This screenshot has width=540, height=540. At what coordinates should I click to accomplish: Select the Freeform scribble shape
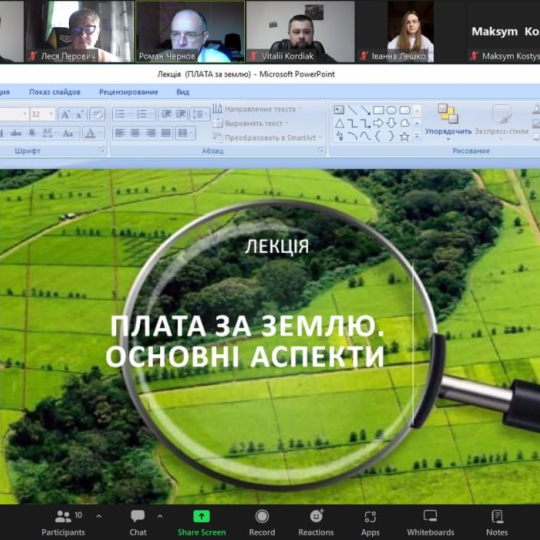click(339, 136)
